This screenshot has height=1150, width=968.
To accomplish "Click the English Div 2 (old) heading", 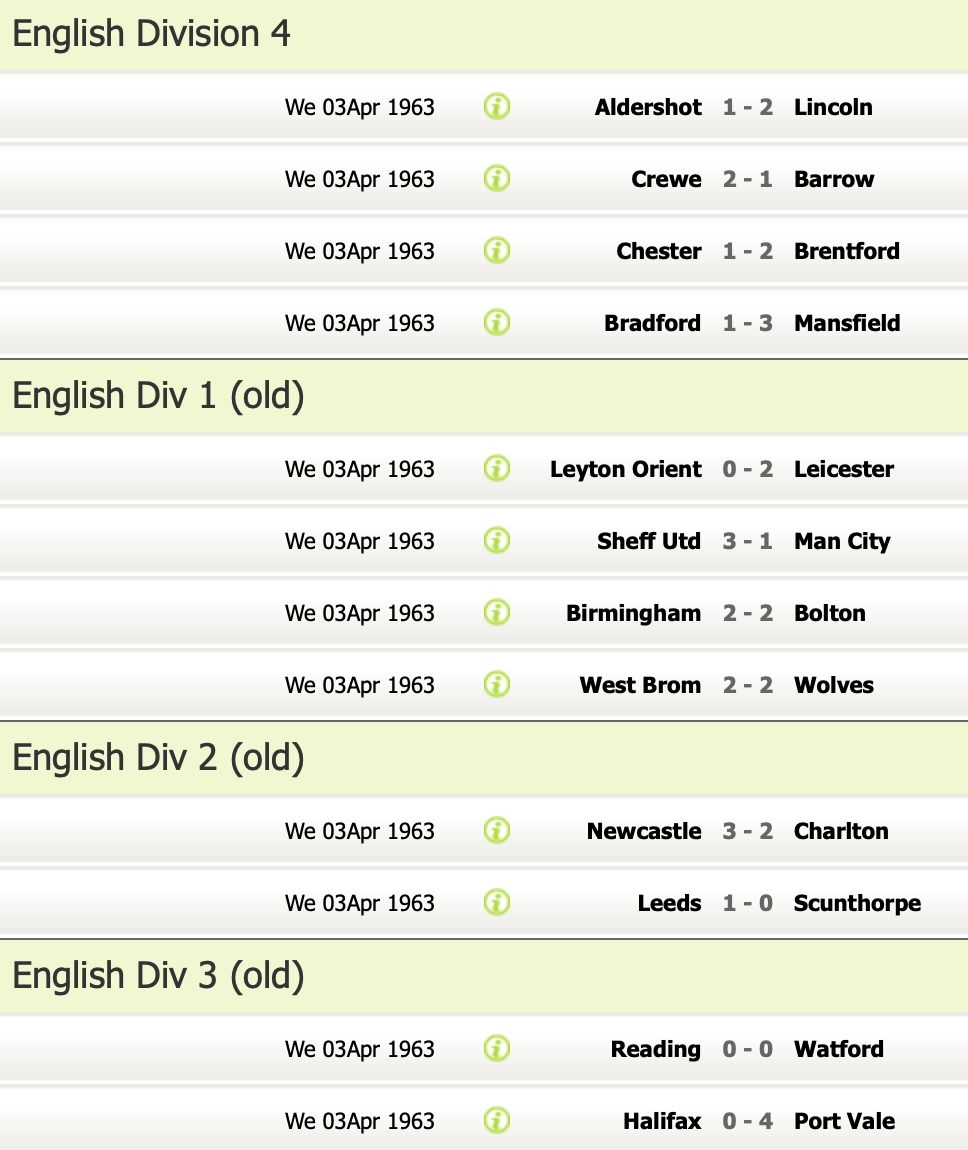I will click(x=158, y=758).
